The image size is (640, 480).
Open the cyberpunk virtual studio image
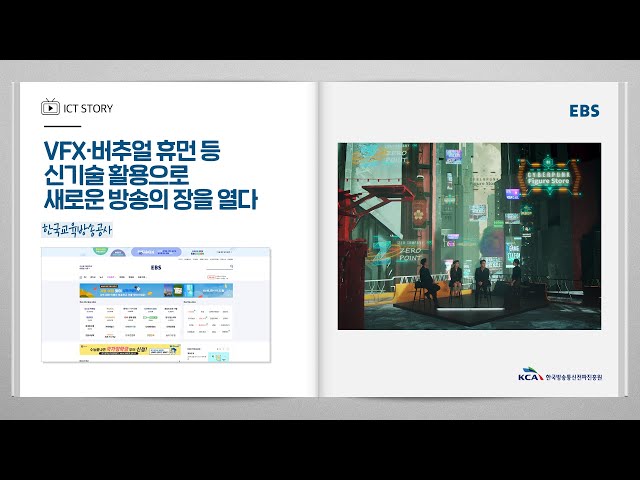point(469,236)
